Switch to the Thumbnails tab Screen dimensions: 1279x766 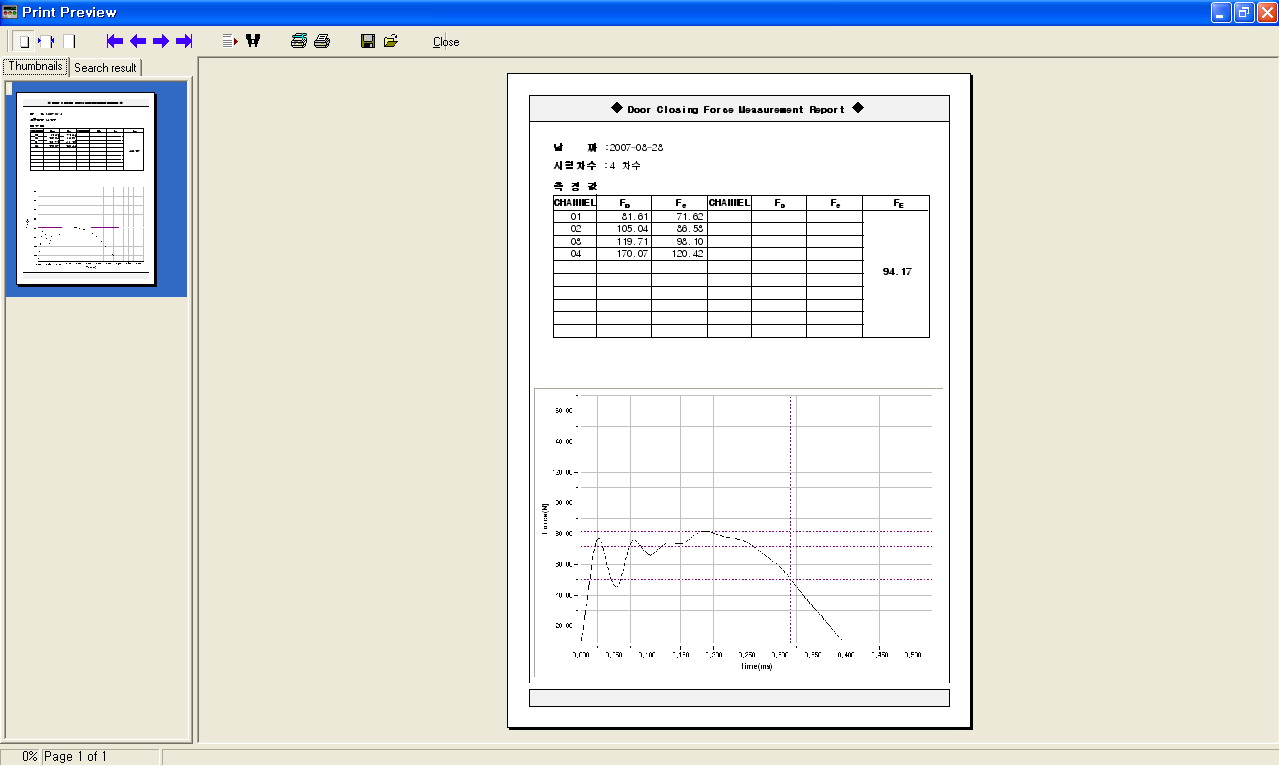36,66
